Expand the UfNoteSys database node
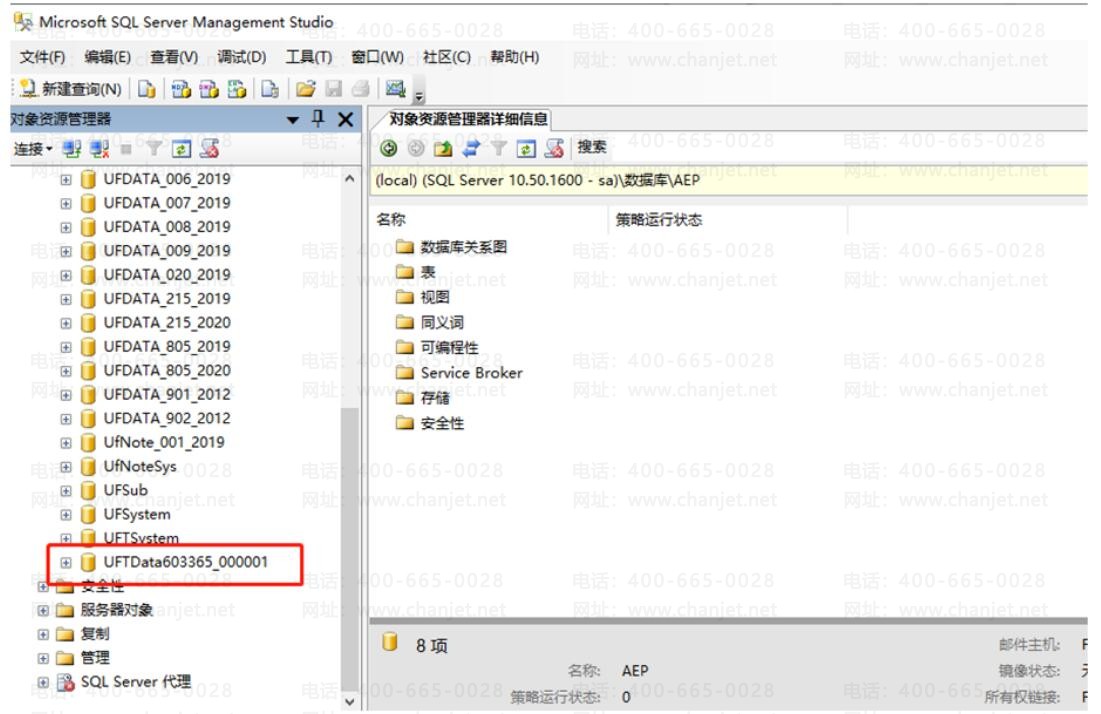 [x=65, y=467]
